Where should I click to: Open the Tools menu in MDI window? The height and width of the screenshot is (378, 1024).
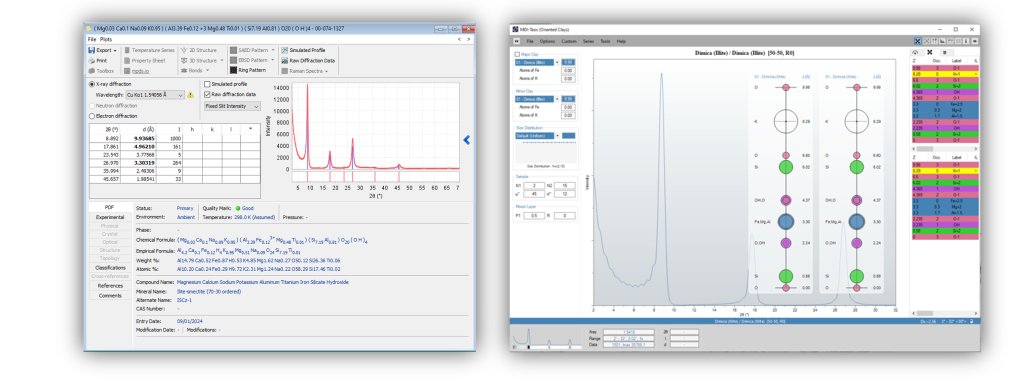pos(605,41)
